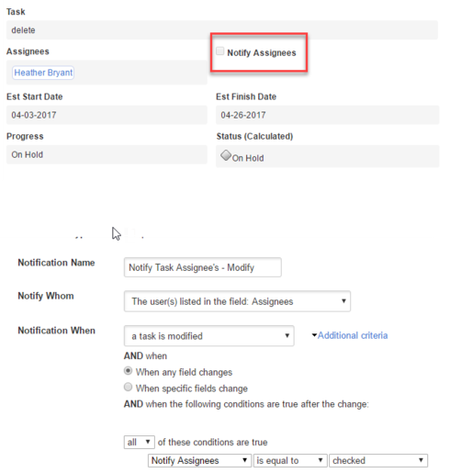Click the Est Start Date field
Image resolution: width=450 pixels, height=473 pixels.
(x=107, y=115)
